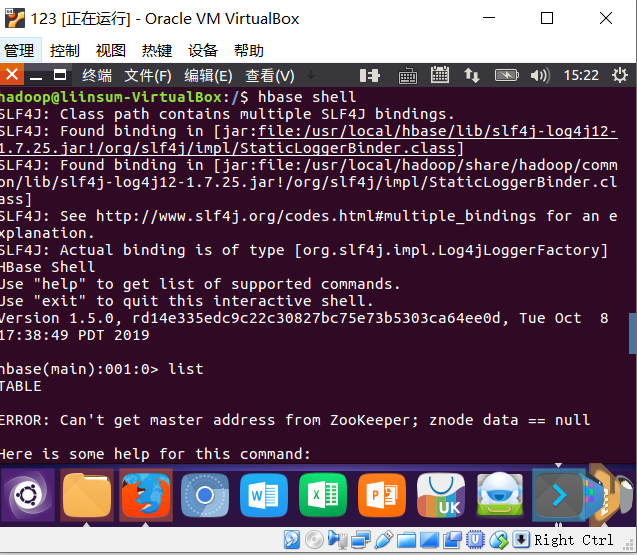
Task: Open the terminal 终端 menu
Action: point(97,76)
